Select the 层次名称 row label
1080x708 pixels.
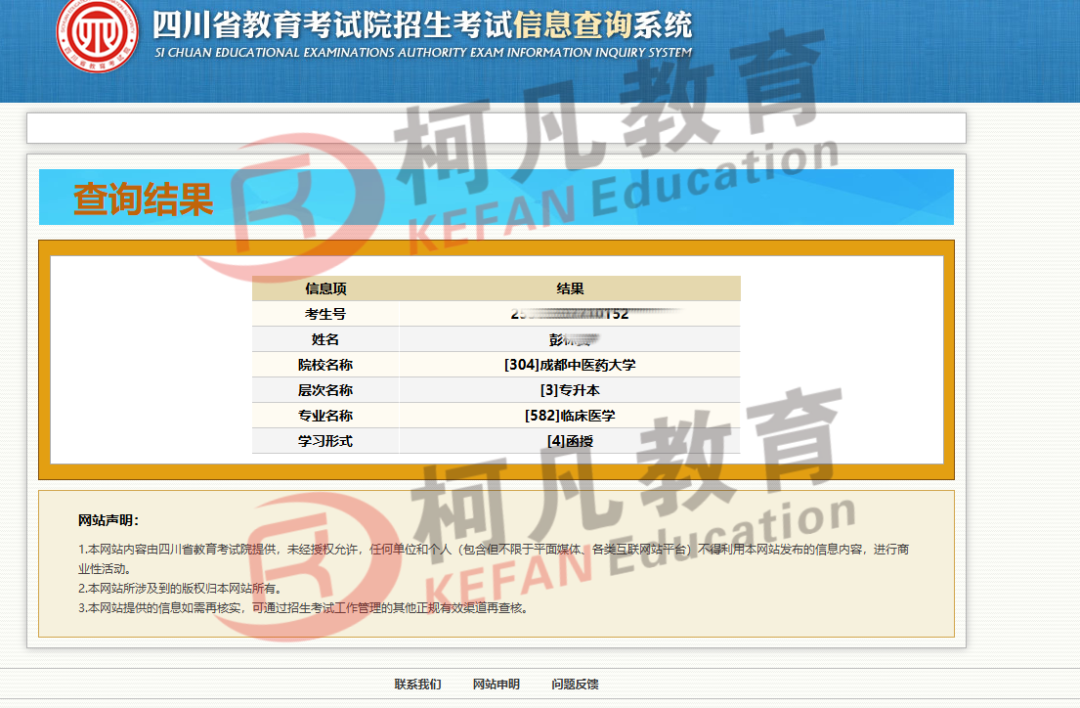coord(325,390)
